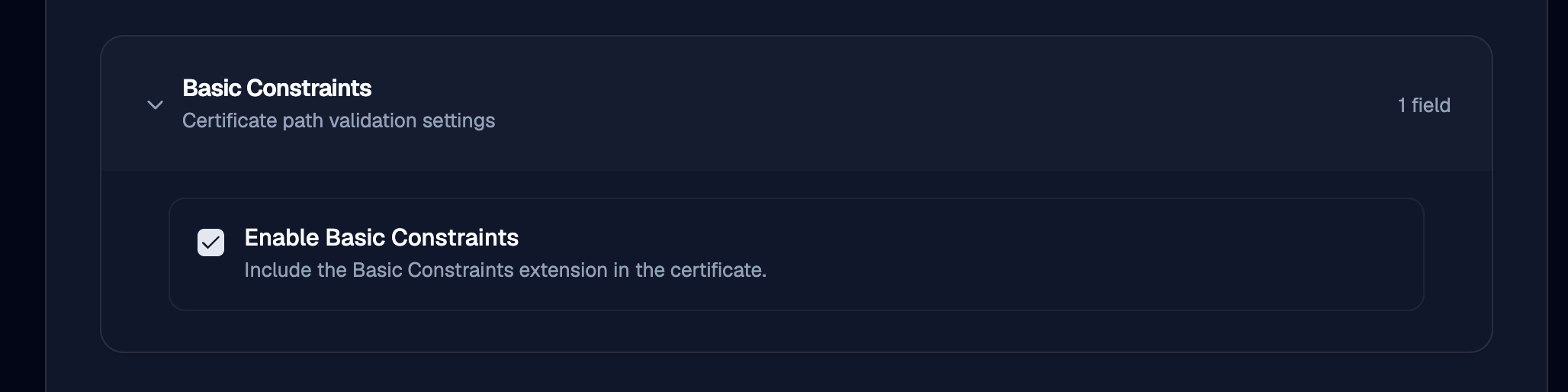Click the downward chevron icon beside Basic Constraints
The image size is (1568, 392).
coord(155,104)
